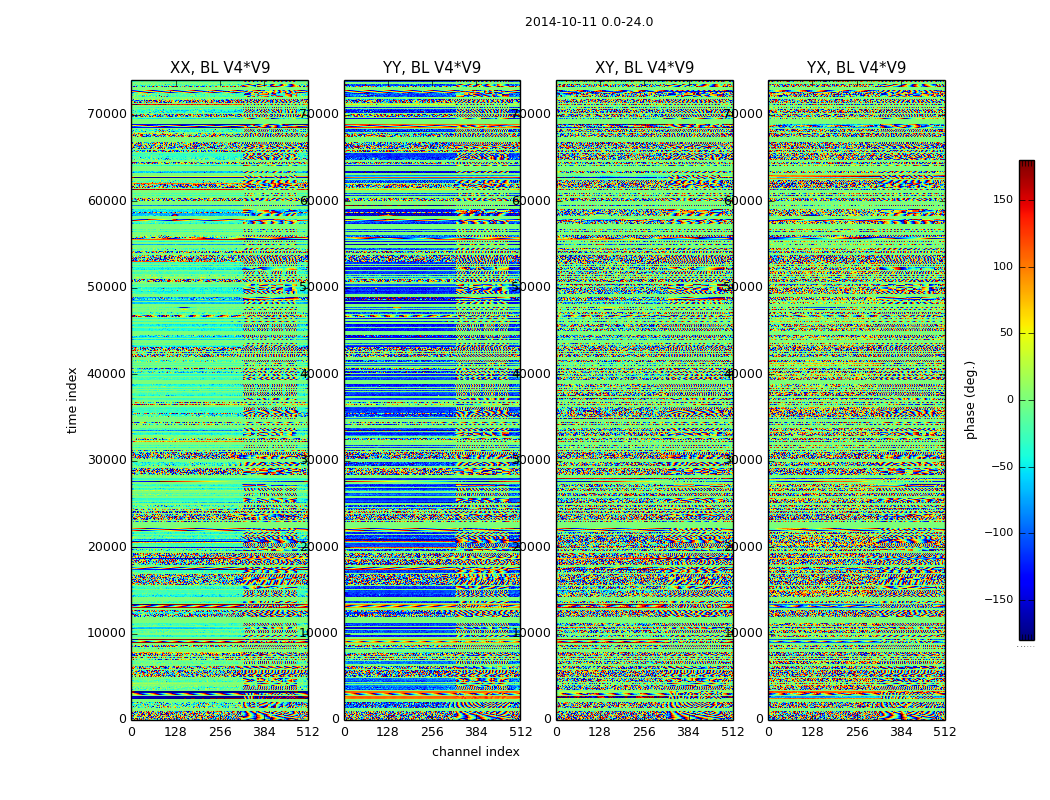Click inside the YX phase plot panel
This screenshot has width=1050, height=800.
[x=856, y=400]
